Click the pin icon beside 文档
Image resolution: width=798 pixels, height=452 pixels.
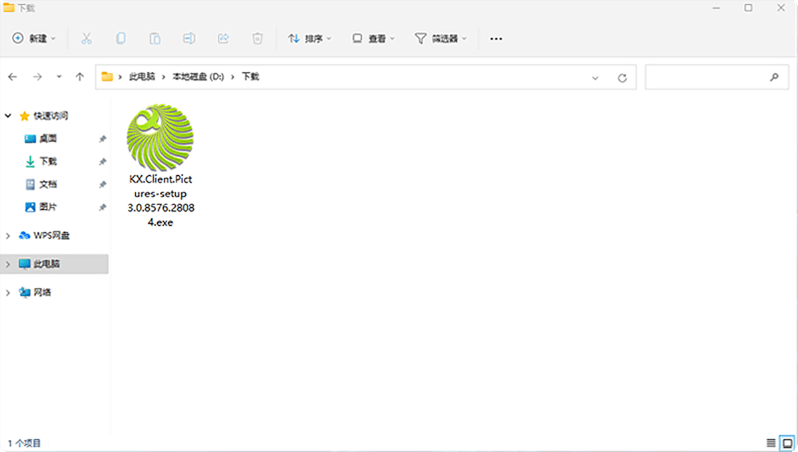(102, 184)
